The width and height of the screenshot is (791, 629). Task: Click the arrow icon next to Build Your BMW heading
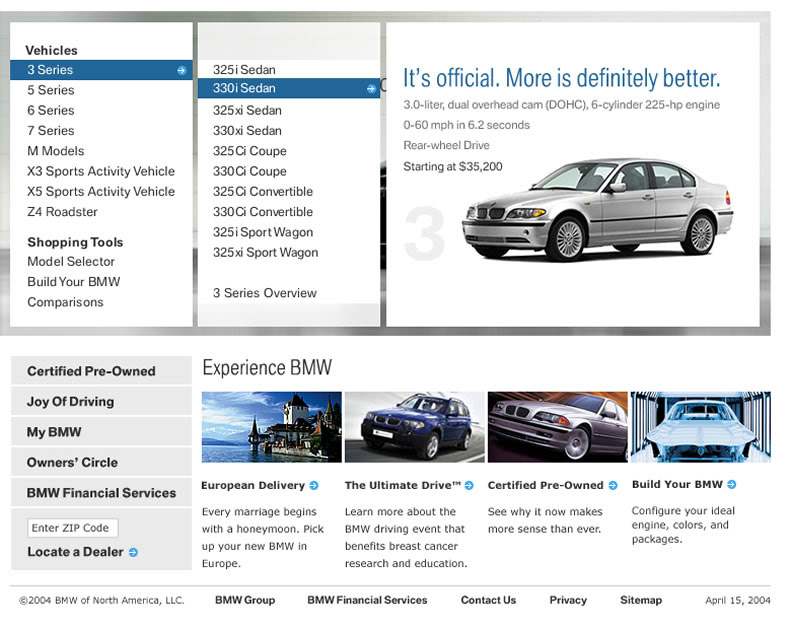point(731,484)
